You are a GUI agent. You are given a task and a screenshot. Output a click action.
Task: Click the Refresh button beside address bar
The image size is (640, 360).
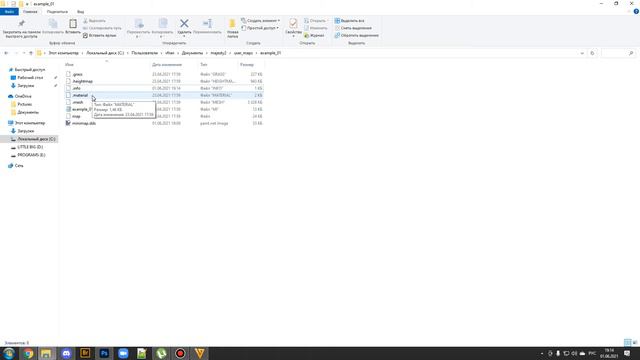click(x=592, y=53)
